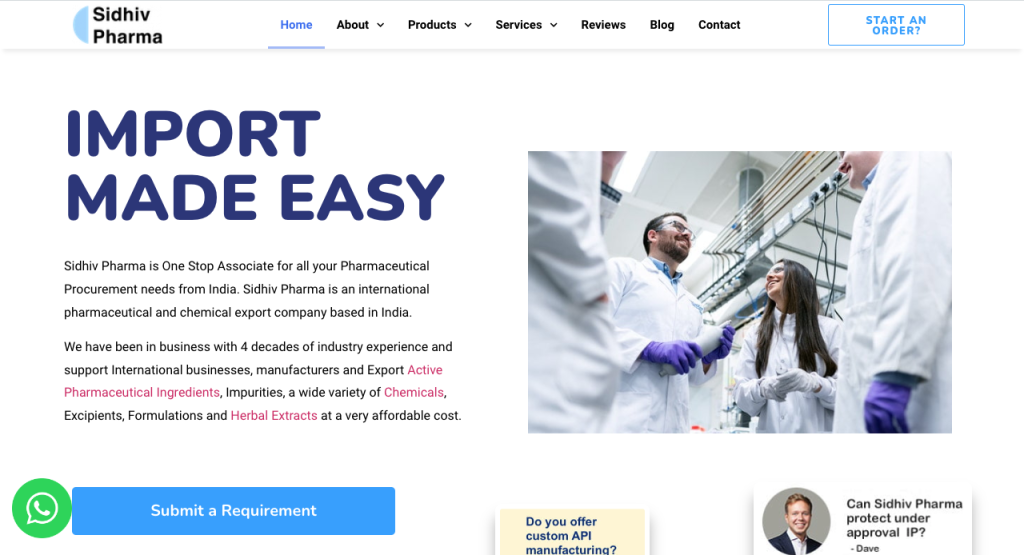
Task: Open the Chemicals link
Action: [x=413, y=392]
